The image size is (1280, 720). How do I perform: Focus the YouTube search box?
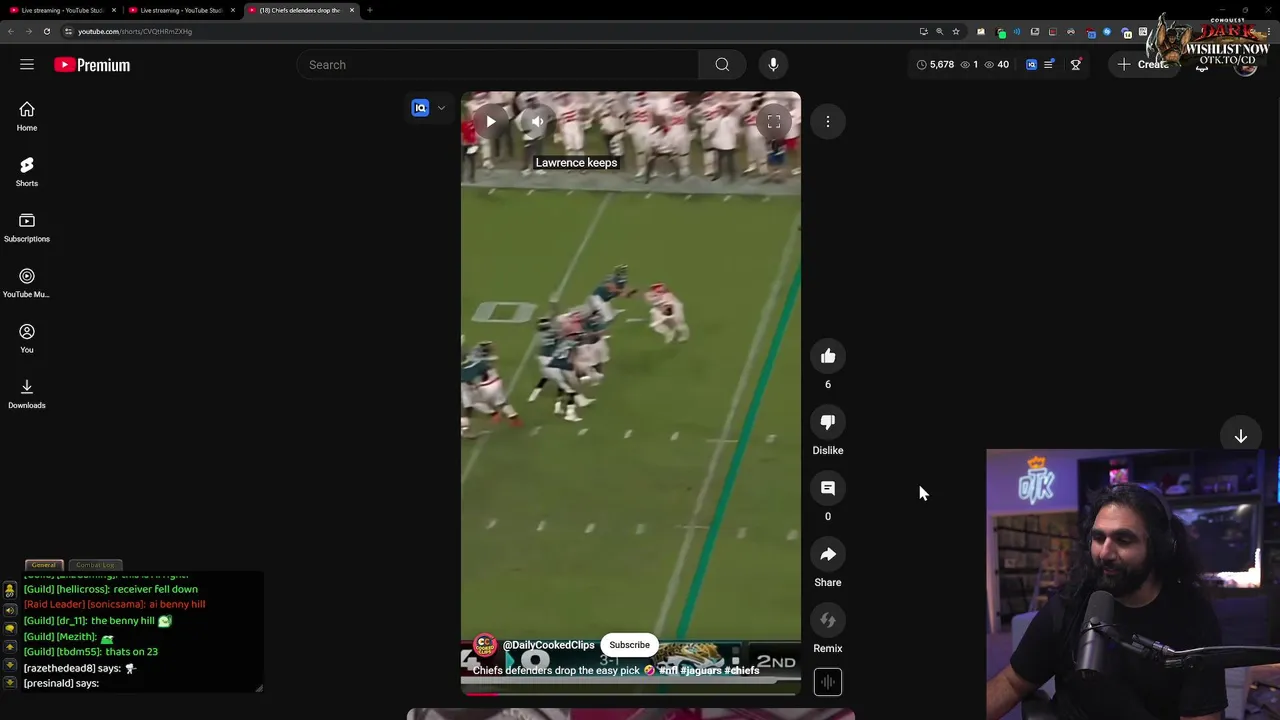(498, 65)
